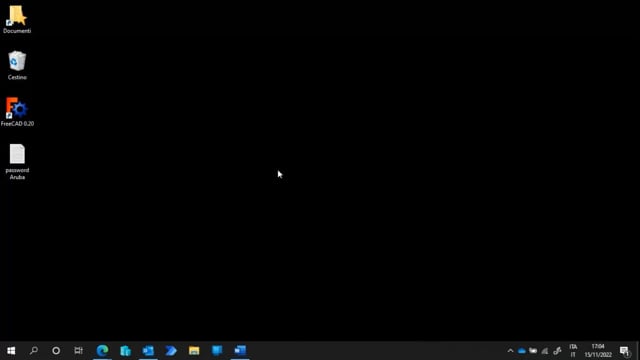Select the FreeCAD 0.20 desktop shortcut
The height and width of the screenshot is (360, 640).
[x=17, y=112]
